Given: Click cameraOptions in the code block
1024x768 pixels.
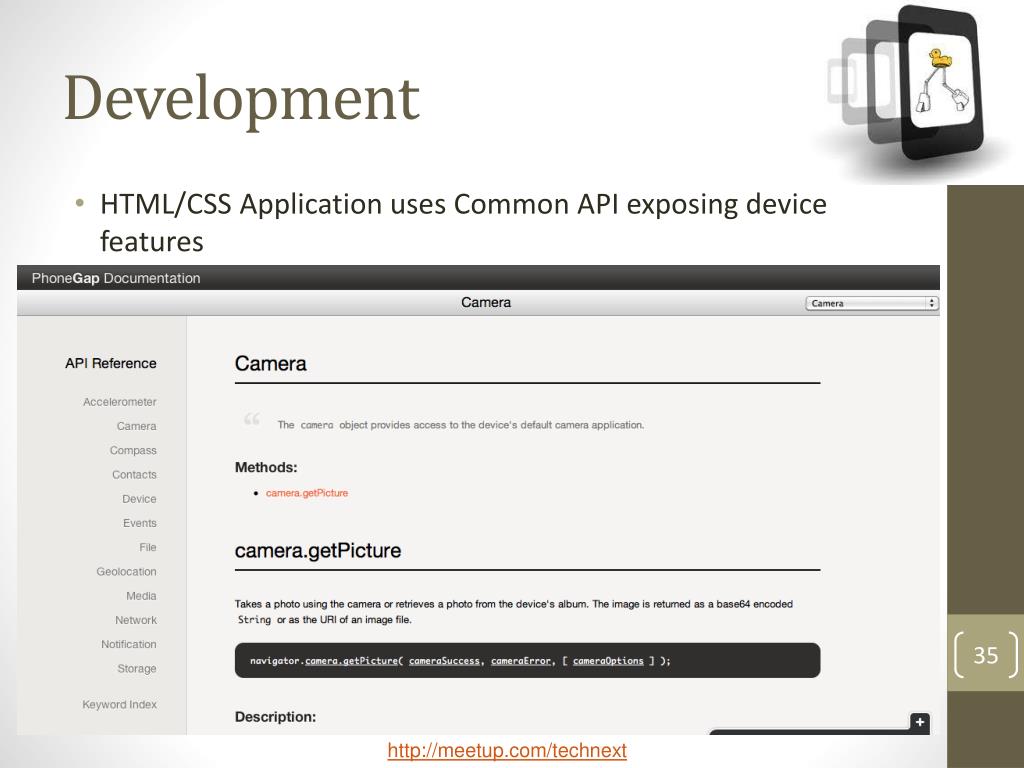Looking at the screenshot, I should 608,661.
